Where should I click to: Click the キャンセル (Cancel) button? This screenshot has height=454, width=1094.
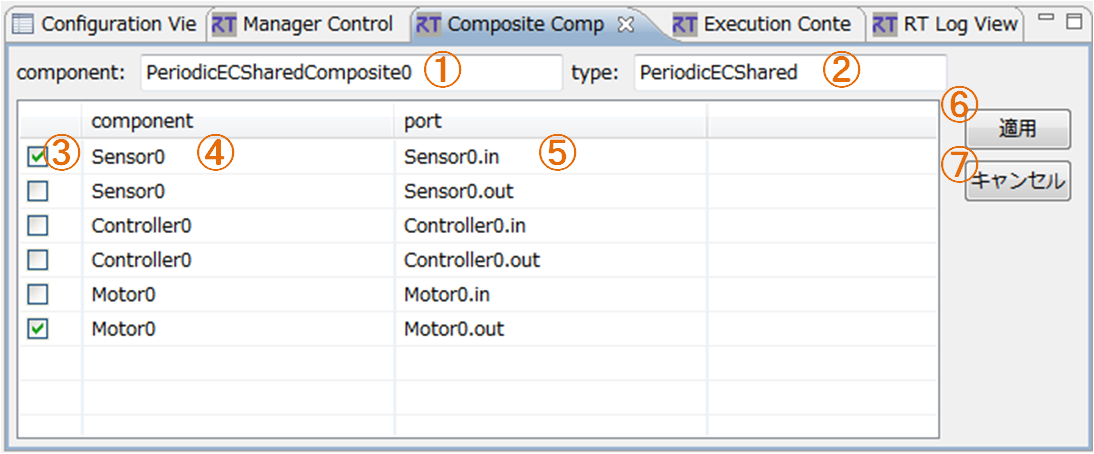pyautogui.click(x=1017, y=182)
